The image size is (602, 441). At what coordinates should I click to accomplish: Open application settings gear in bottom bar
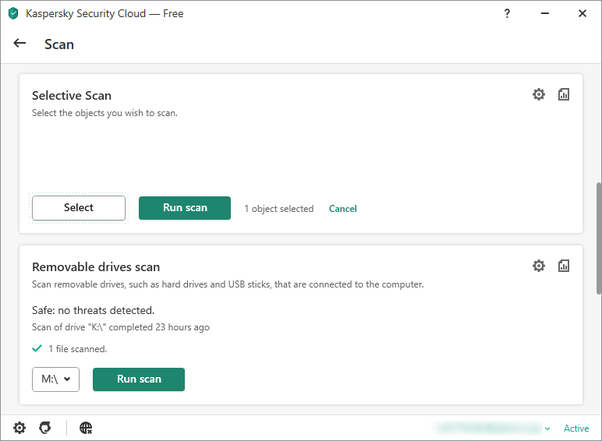[x=20, y=428]
